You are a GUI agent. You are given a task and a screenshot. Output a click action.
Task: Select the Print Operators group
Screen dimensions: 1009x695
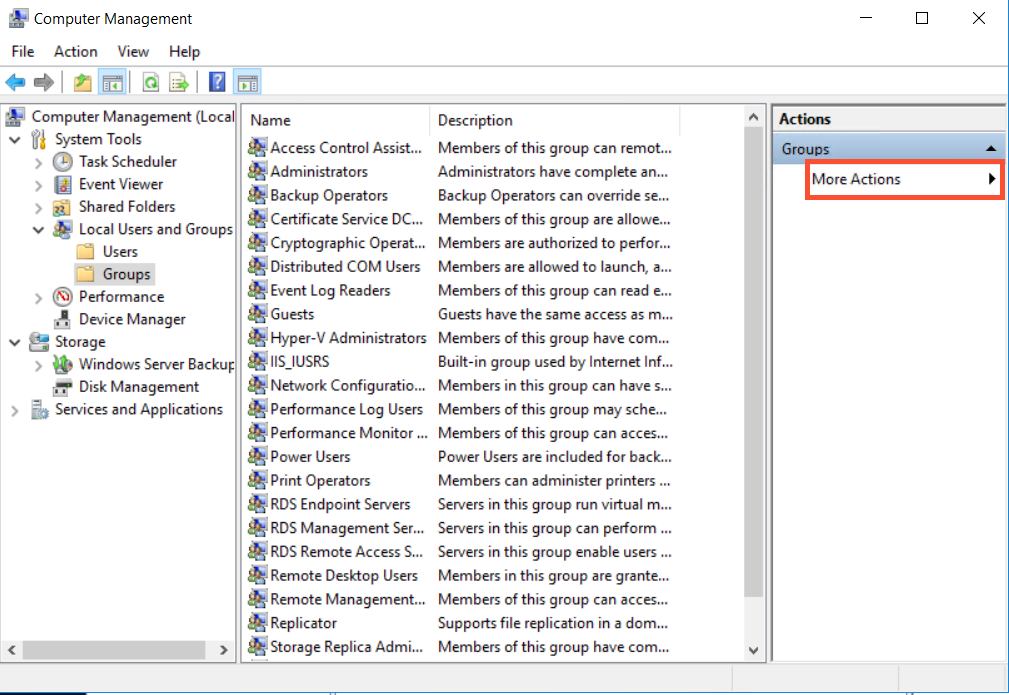[x=320, y=480]
